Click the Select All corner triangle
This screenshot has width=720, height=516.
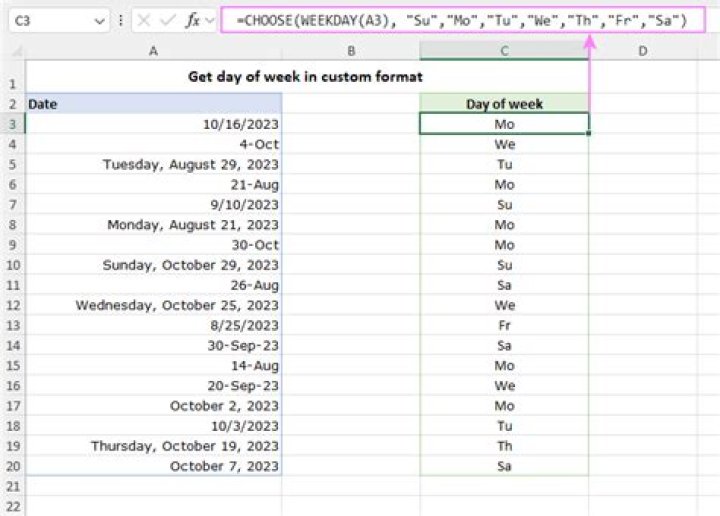pyautogui.click(x=13, y=50)
